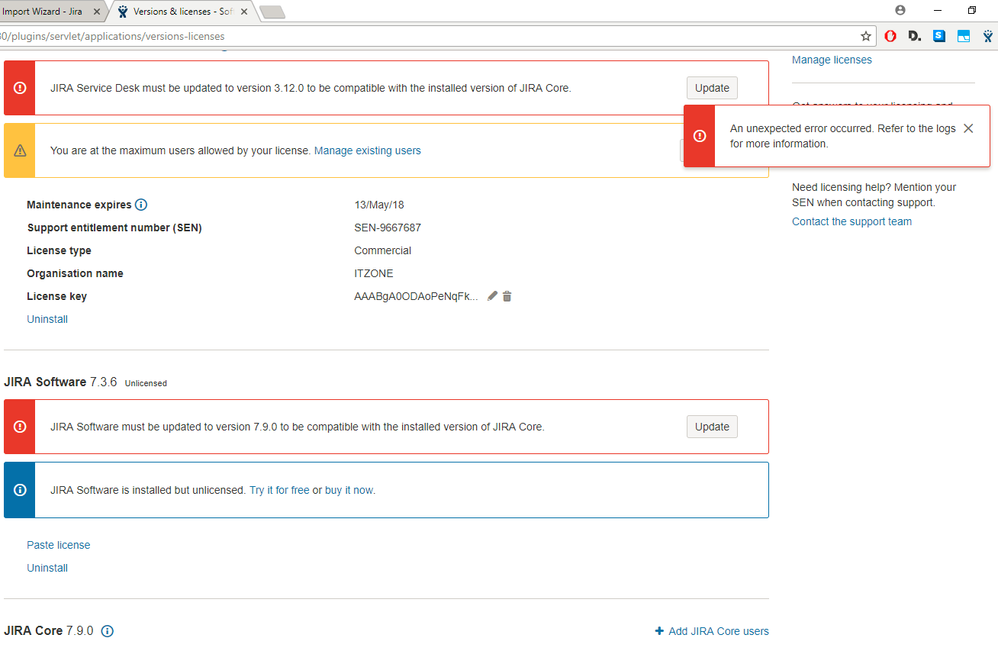Click yellow warning icon in maximum users banner

point(20,151)
